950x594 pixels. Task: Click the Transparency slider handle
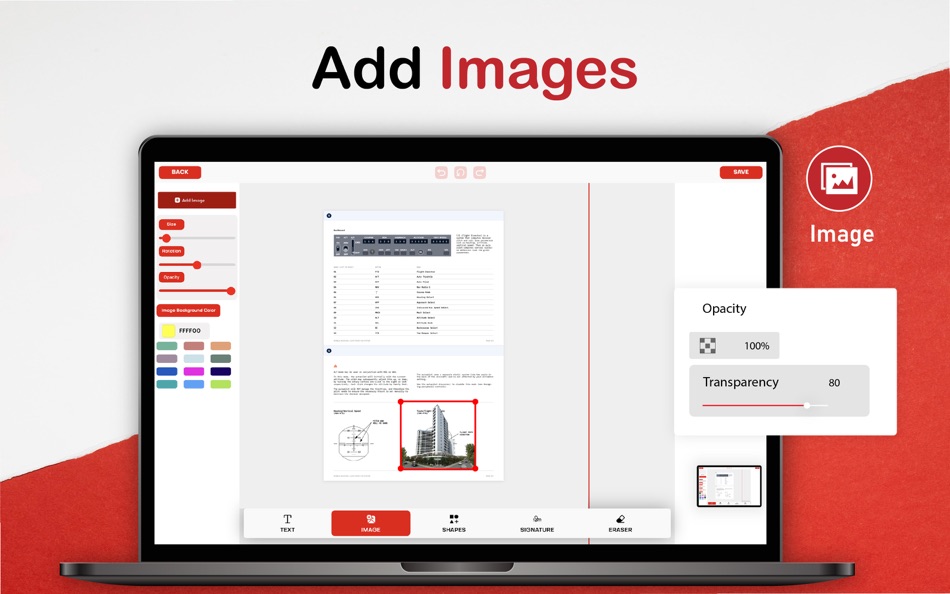click(x=807, y=405)
